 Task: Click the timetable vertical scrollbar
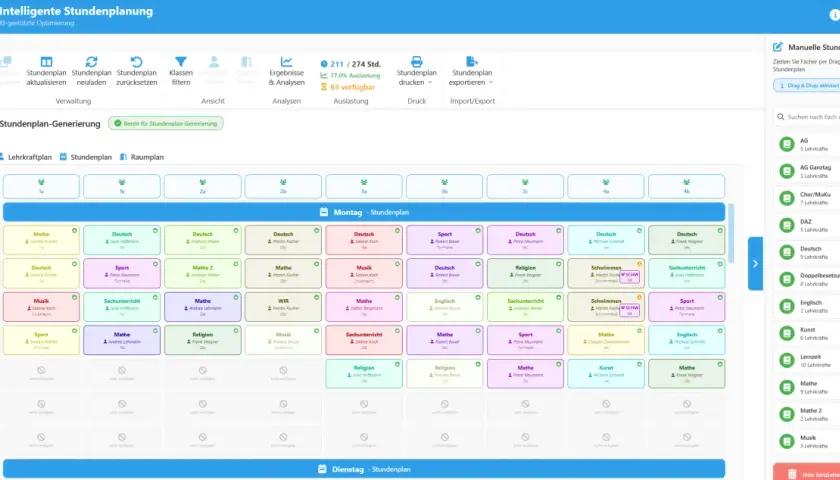[x=731, y=233]
